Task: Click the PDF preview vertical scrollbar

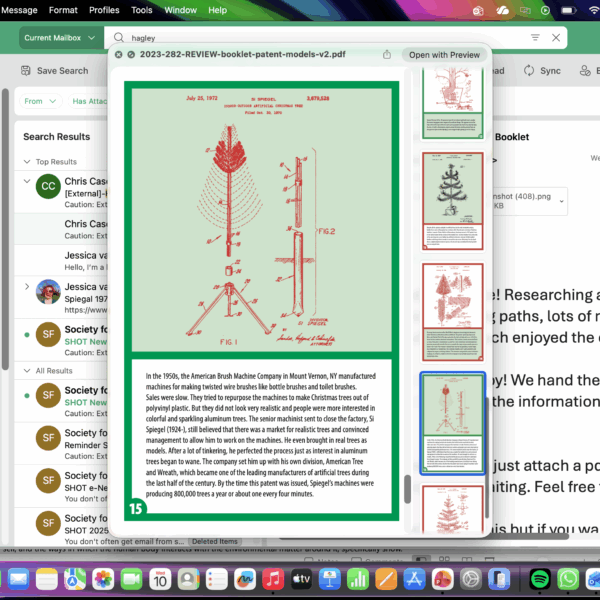Action: point(406,490)
